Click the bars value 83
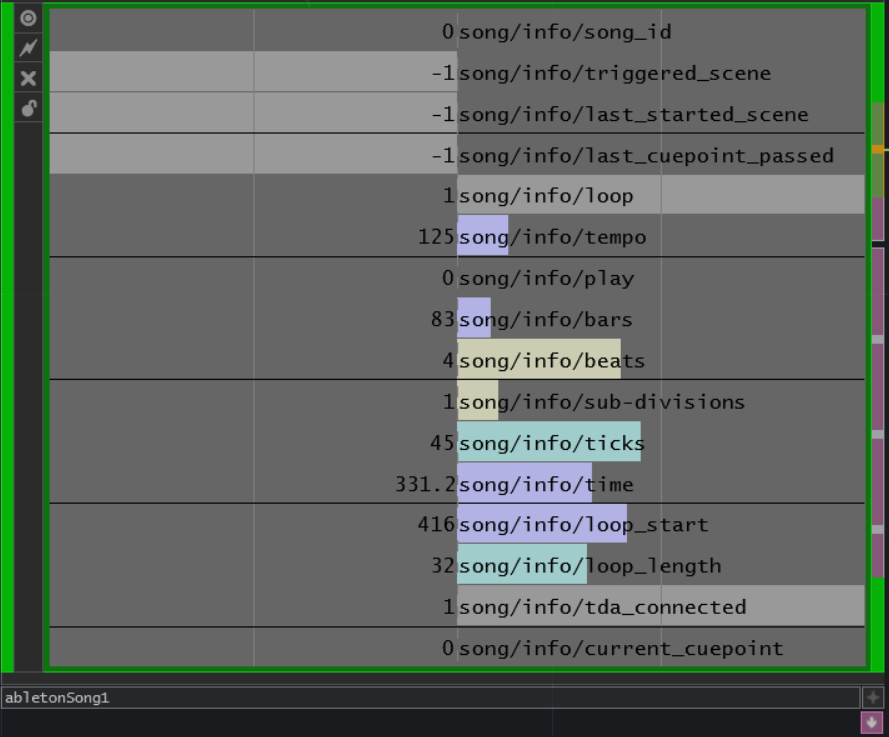The width and height of the screenshot is (889, 737). click(x=442, y=320)
